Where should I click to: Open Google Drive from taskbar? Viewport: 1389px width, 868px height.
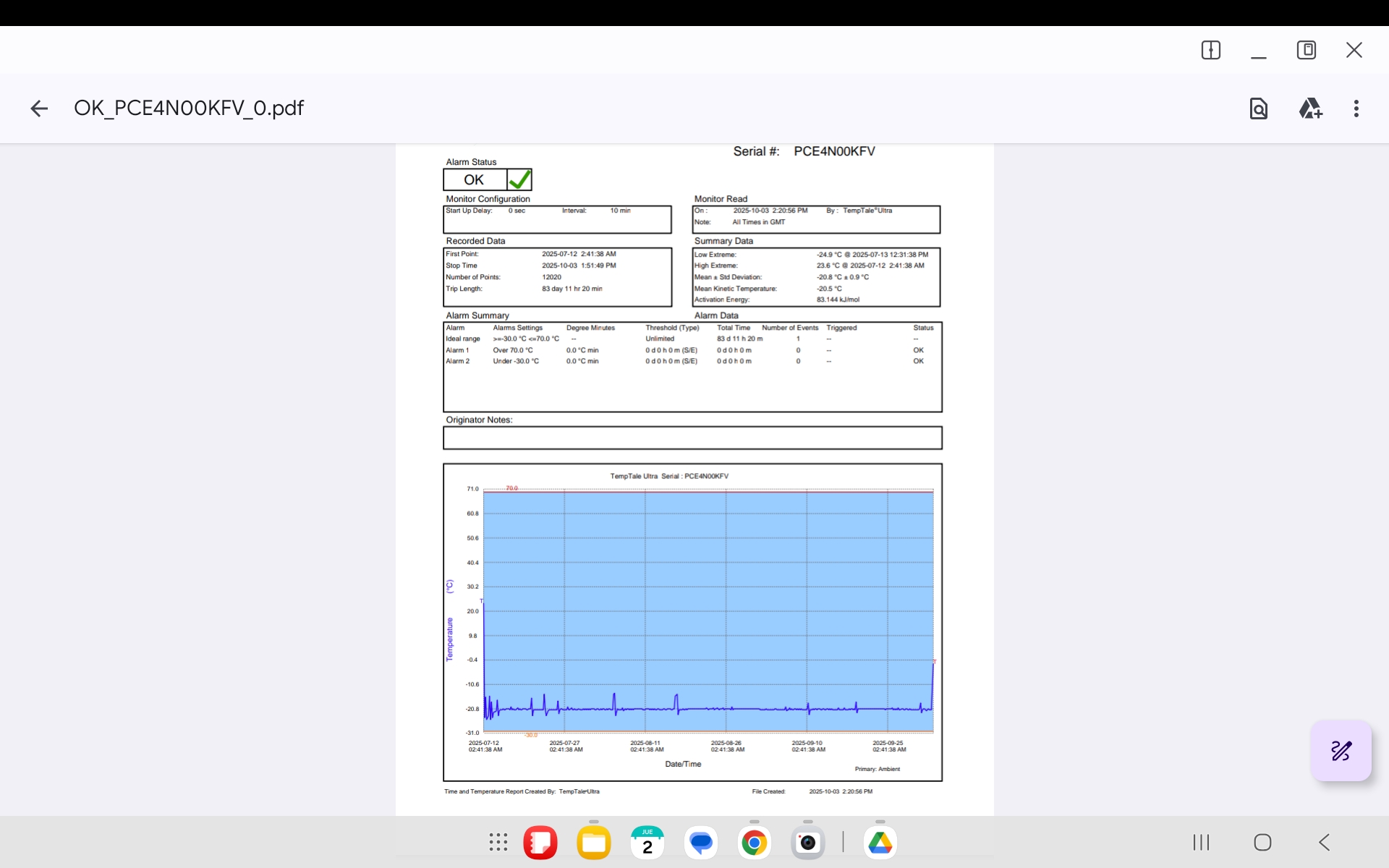click(x=880, y=842)
